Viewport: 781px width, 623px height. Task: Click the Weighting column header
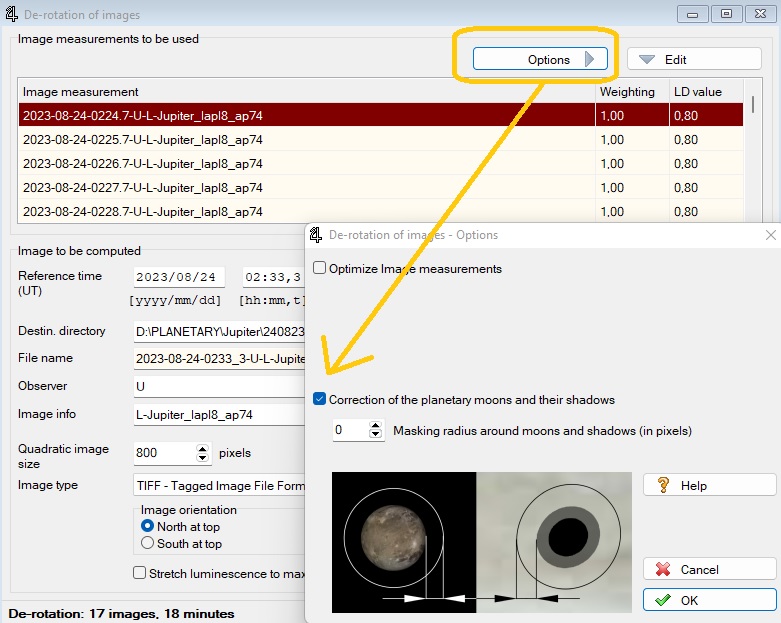627,91
